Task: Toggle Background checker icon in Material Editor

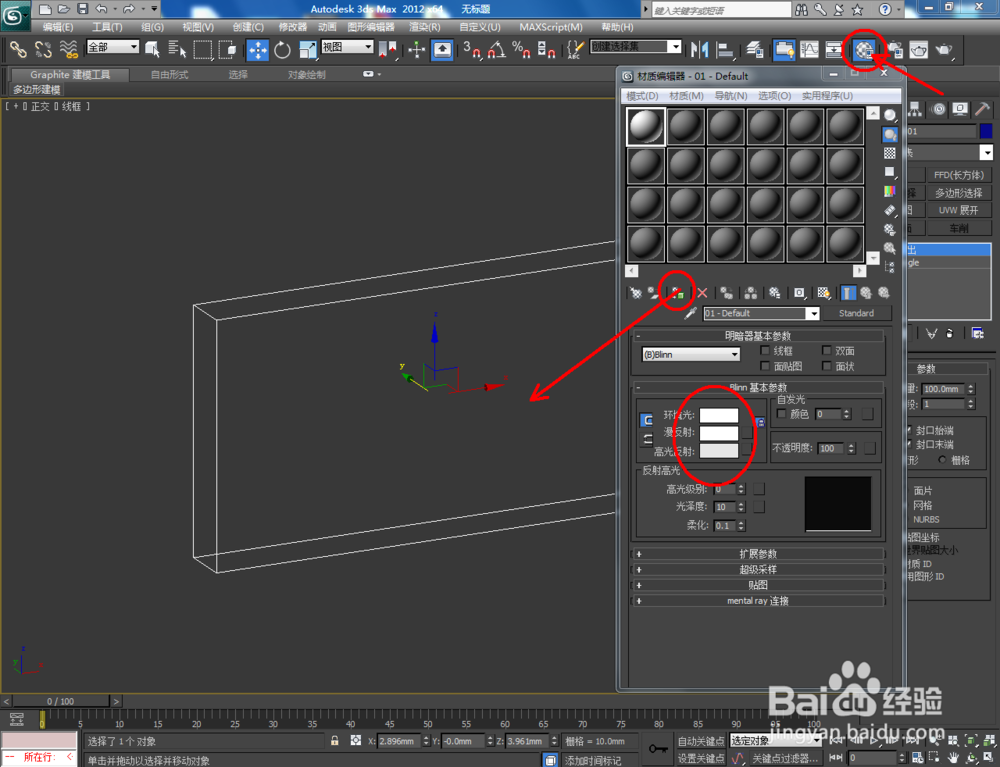Action: [x=890, y=153]
